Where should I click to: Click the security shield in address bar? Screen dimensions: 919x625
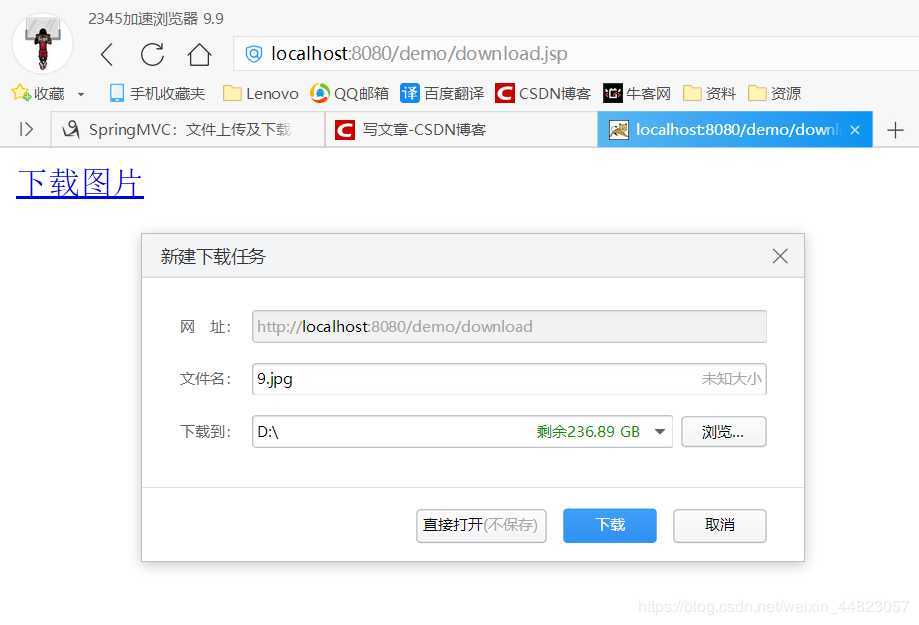[x=253, y=54]
